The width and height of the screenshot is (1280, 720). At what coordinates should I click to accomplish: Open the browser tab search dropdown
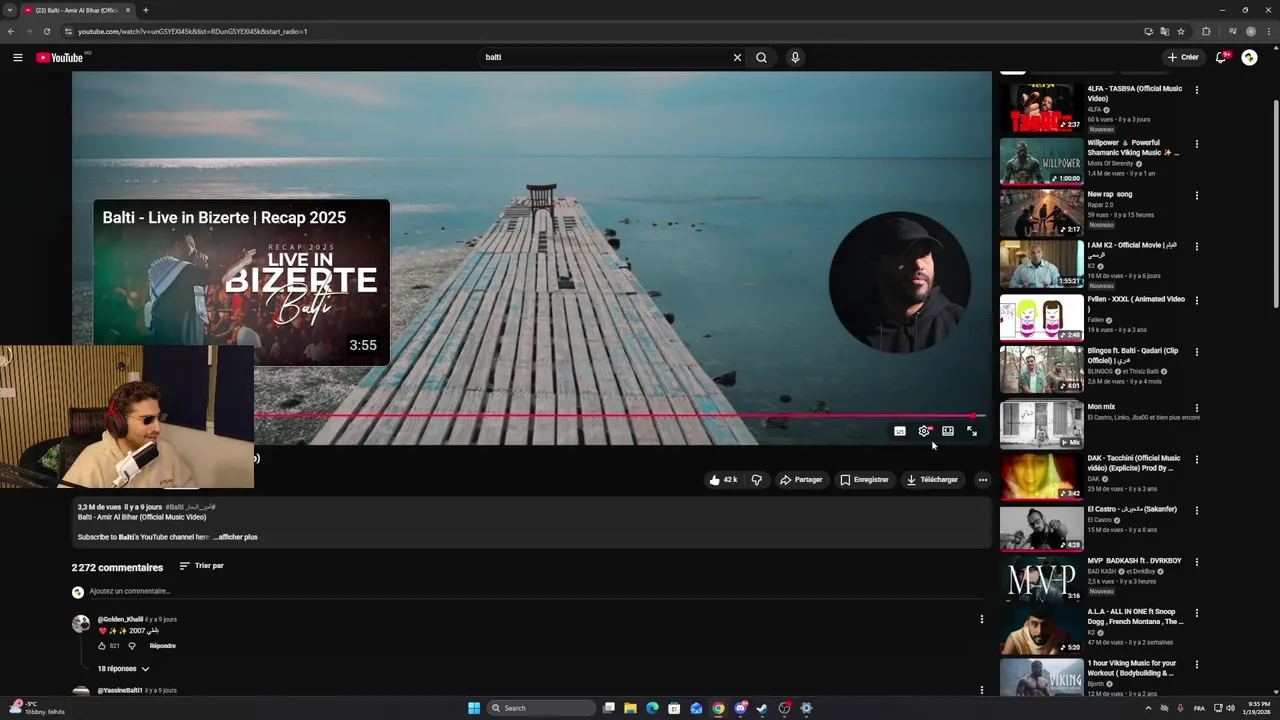10,10
